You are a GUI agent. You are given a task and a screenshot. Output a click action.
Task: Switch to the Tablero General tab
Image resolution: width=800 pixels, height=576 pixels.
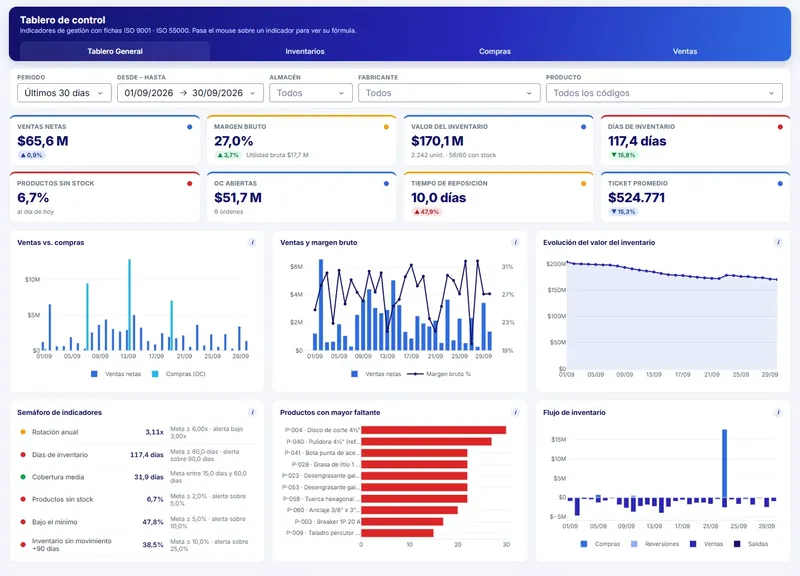coord(115,51)
